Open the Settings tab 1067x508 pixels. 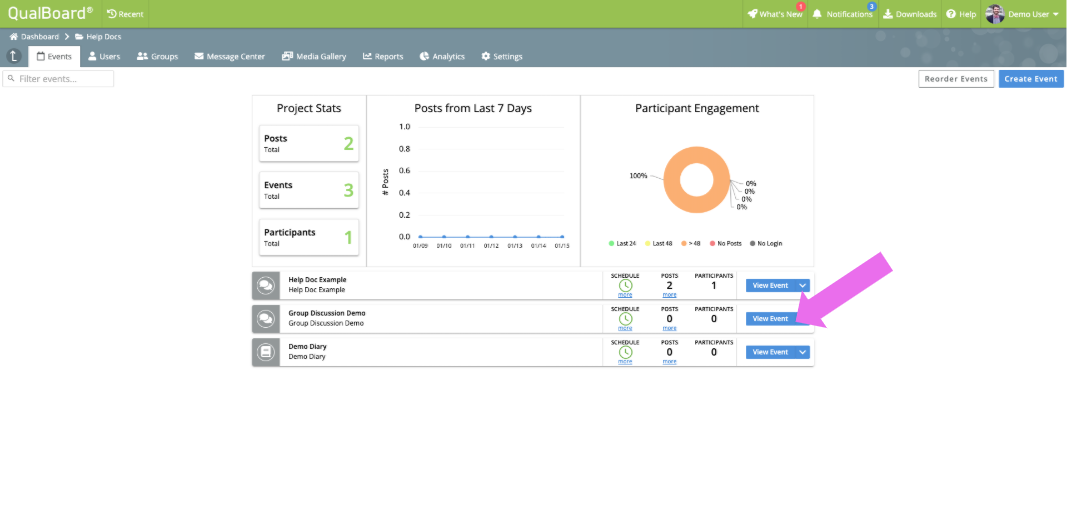(x=502, y=56)
